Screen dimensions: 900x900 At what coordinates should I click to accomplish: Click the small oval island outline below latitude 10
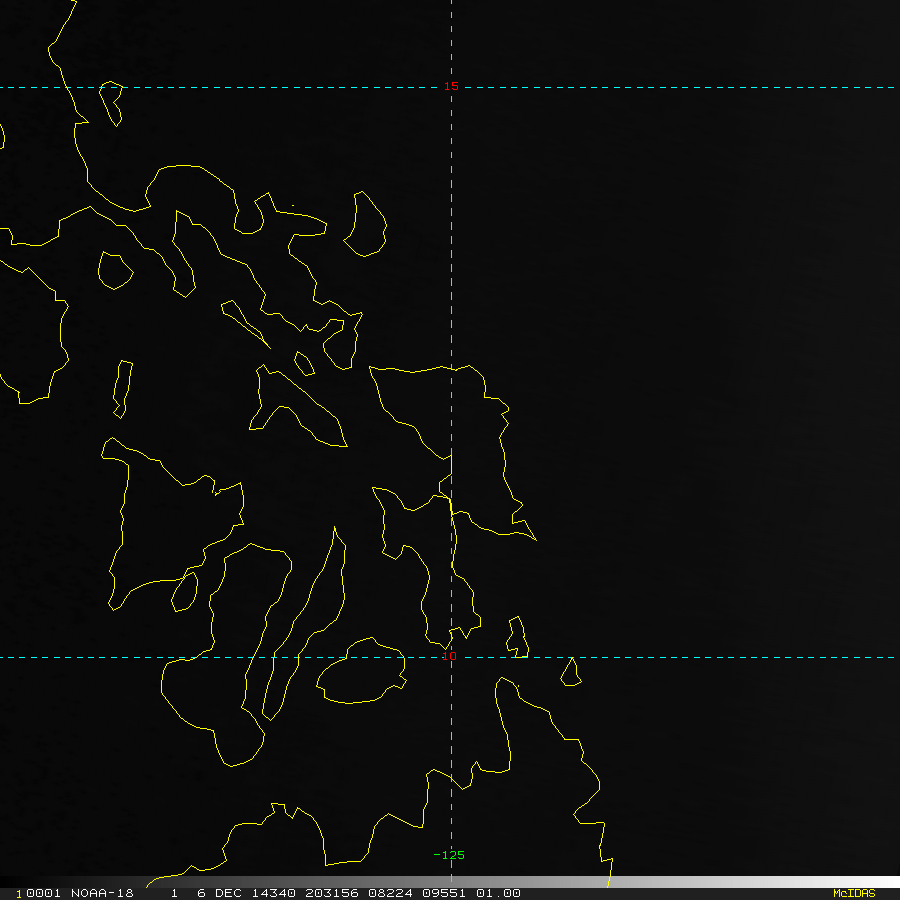[x=362, y=670]
